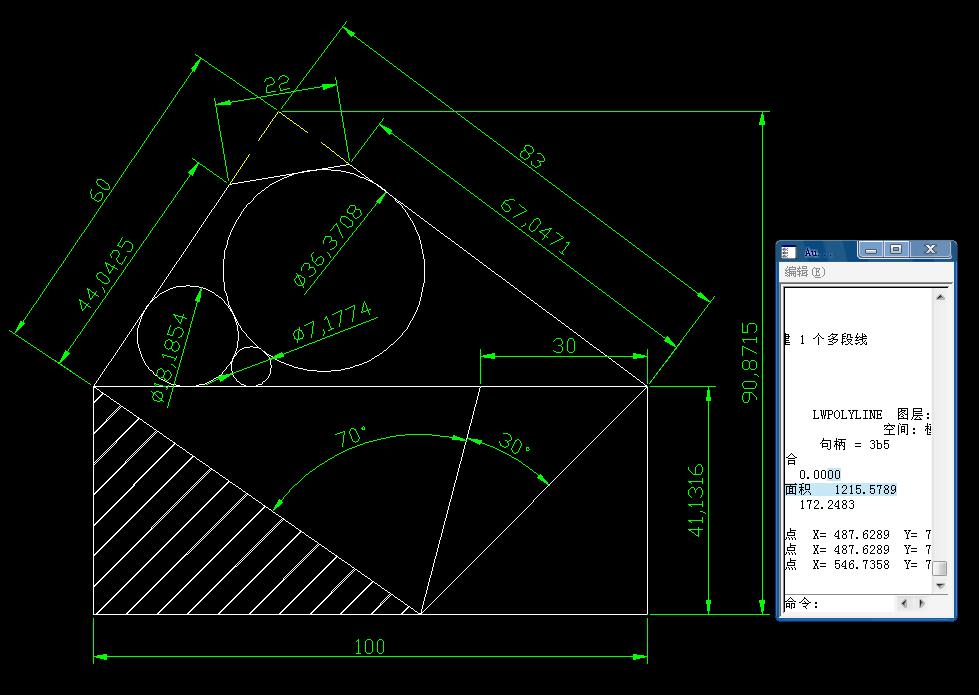Click the 句柄 = 3b5 line
979x695 pixels.
(854, 445)
